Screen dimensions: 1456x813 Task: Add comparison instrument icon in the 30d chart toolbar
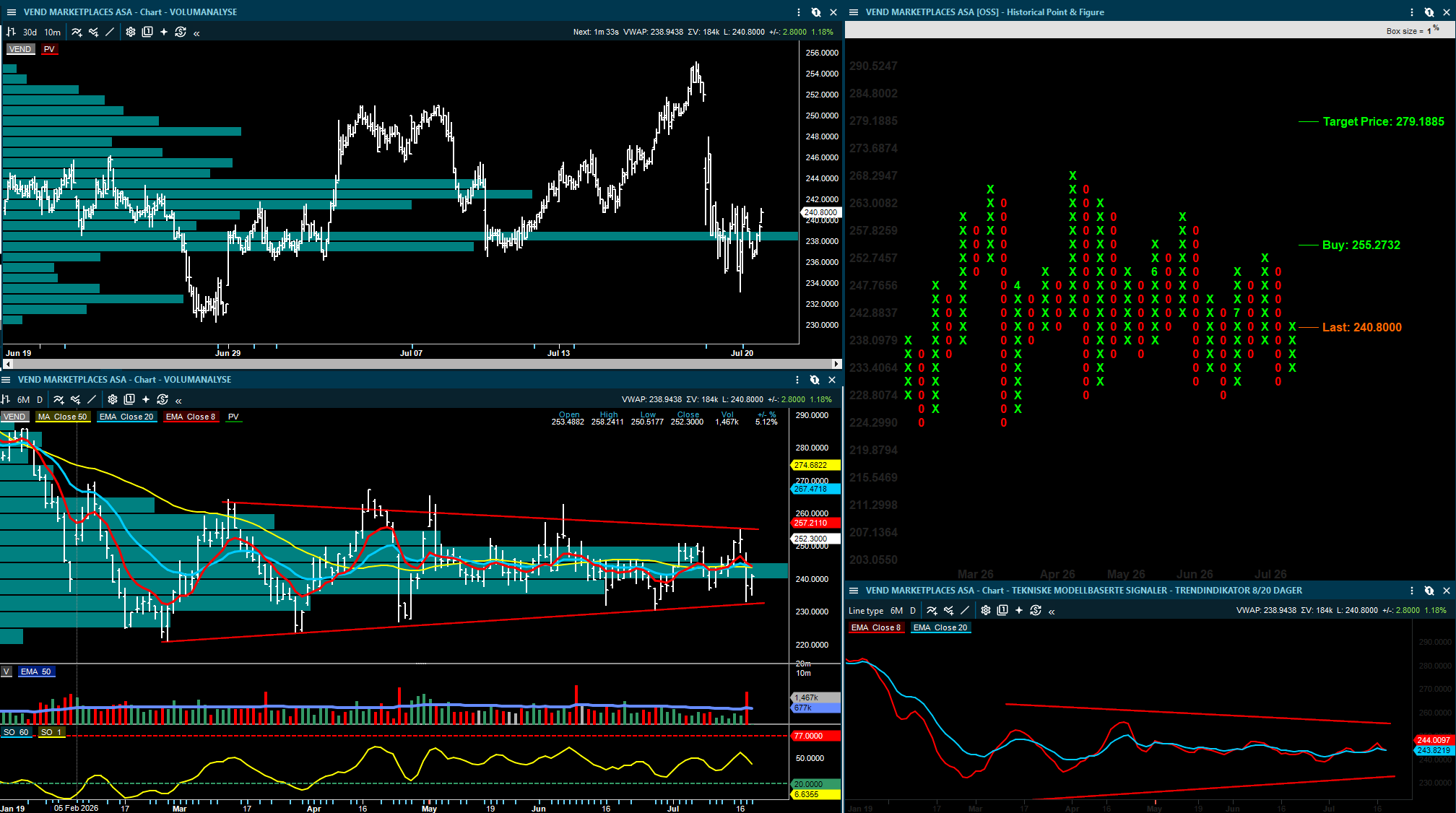tap(93, 32)
